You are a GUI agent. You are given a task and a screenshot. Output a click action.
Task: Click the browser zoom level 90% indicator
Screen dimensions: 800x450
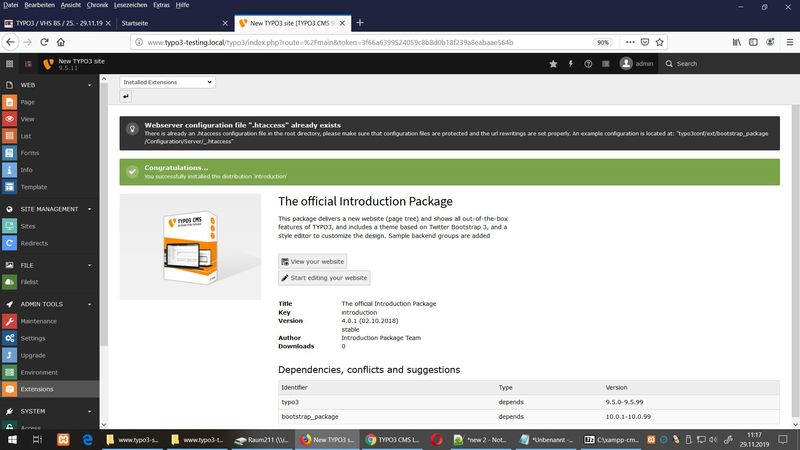pos(603,42)
